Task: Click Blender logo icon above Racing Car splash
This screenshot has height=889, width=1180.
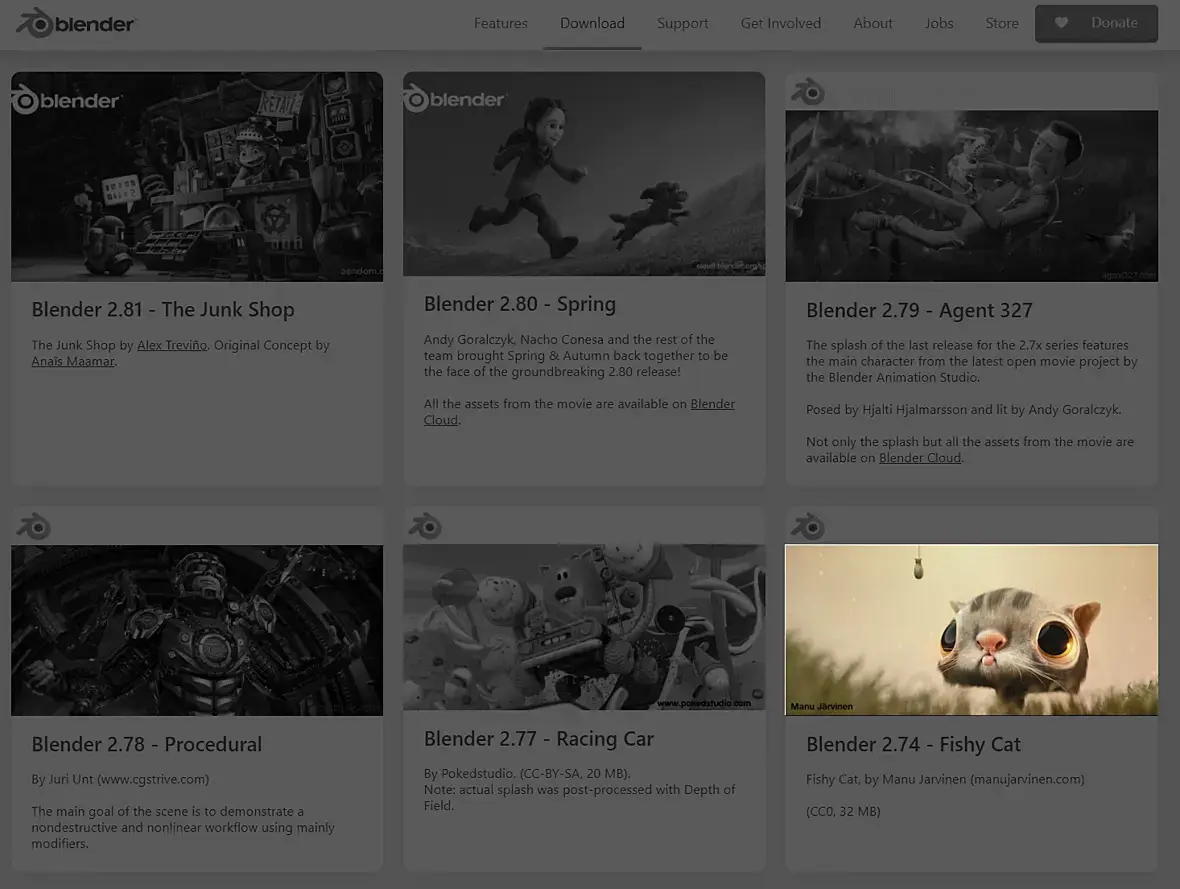Action: (x=425, y=525)
